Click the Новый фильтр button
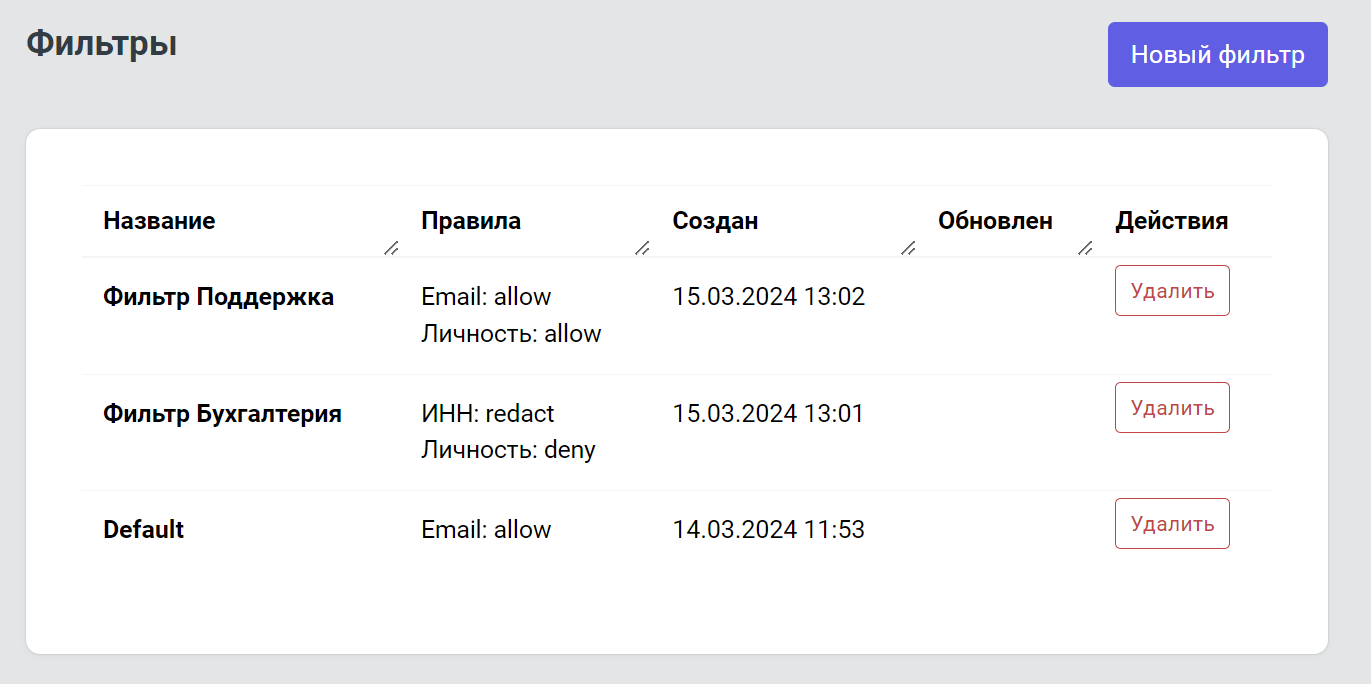 pos(1217,55)
